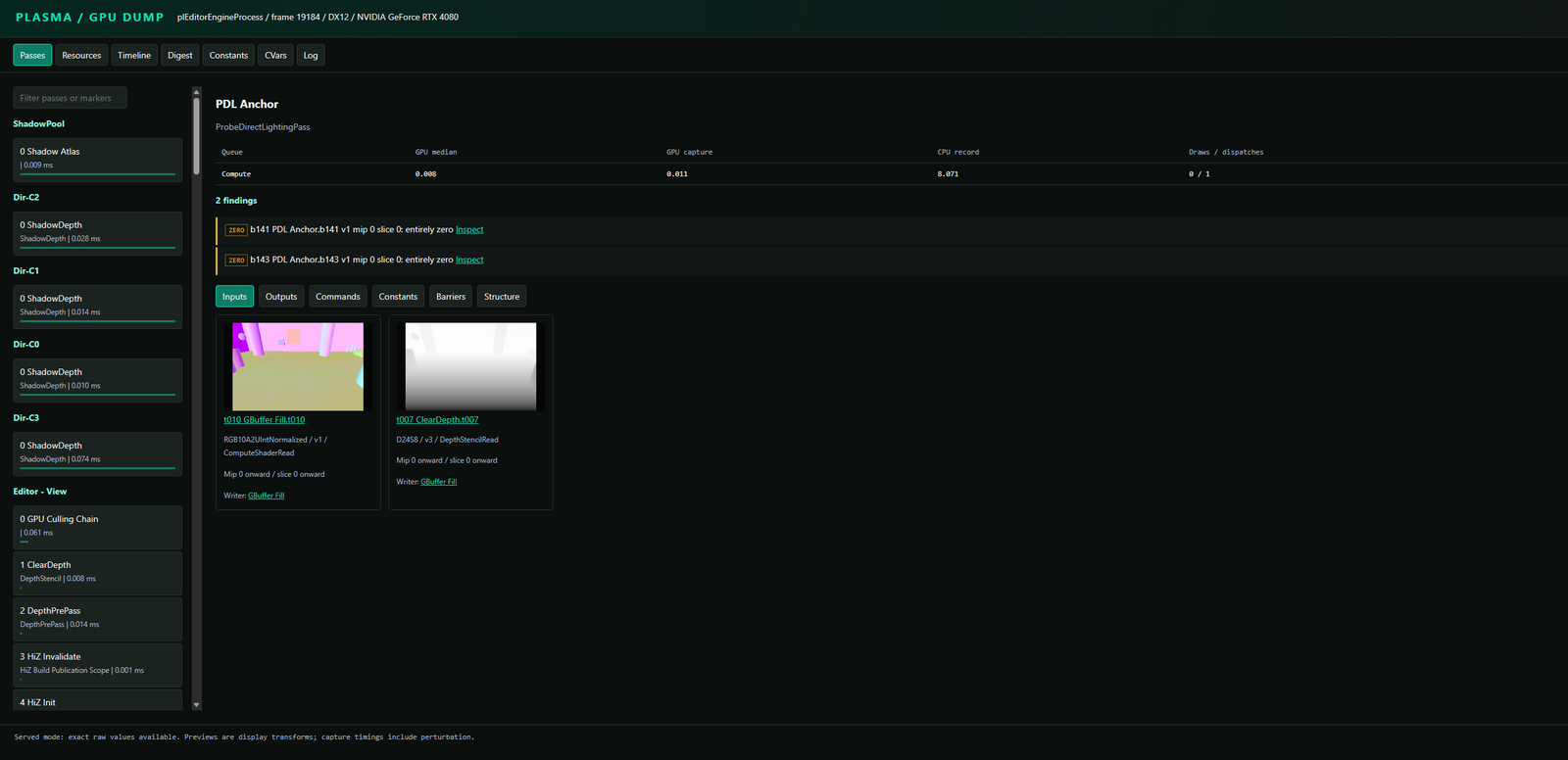Select the 3 HiZ Invalidate pass
Screen dimensions: 1568x760
point(98,665)
